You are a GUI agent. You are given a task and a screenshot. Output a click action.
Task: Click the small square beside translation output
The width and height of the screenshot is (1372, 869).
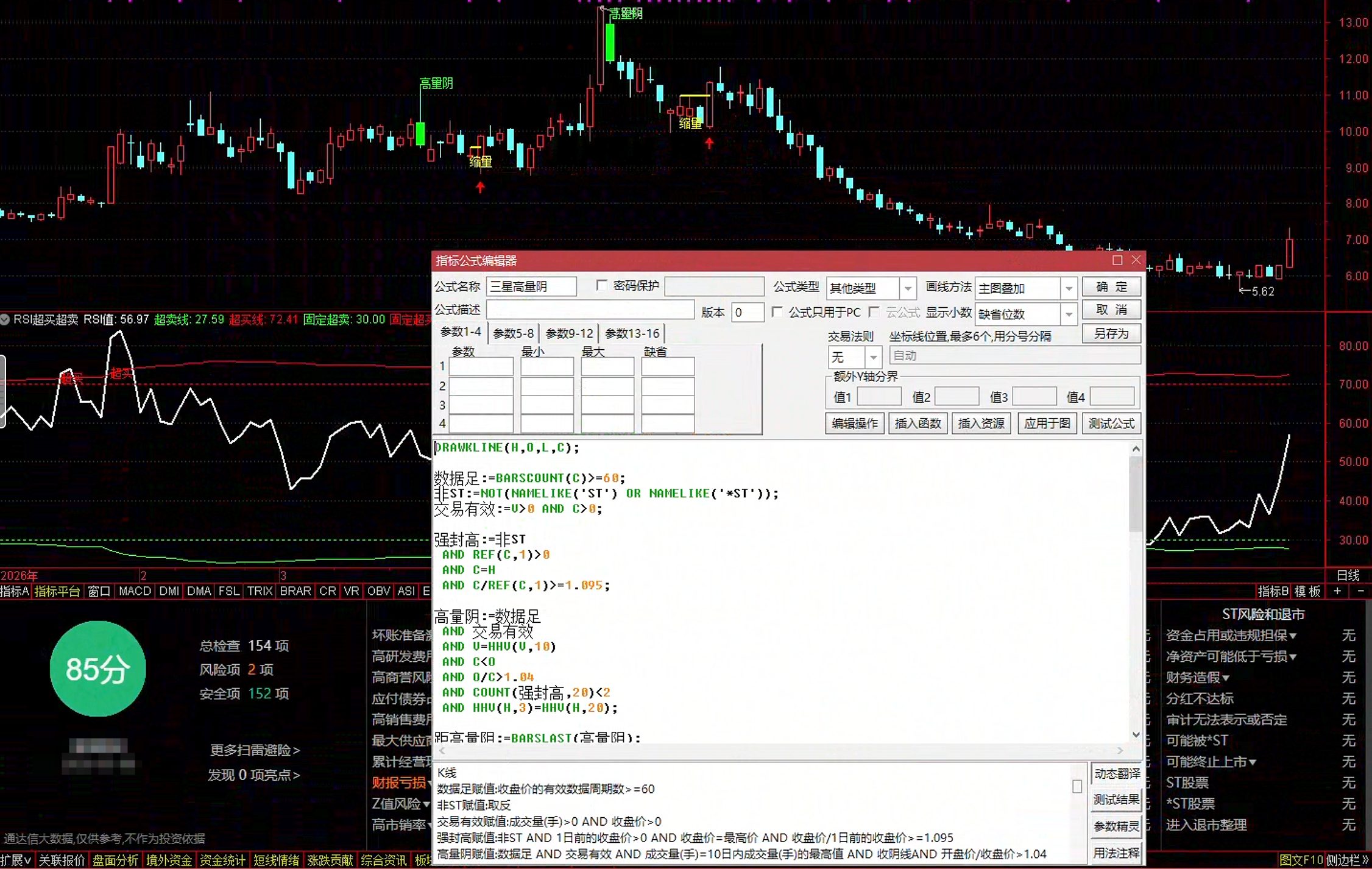click(1077, 787)
